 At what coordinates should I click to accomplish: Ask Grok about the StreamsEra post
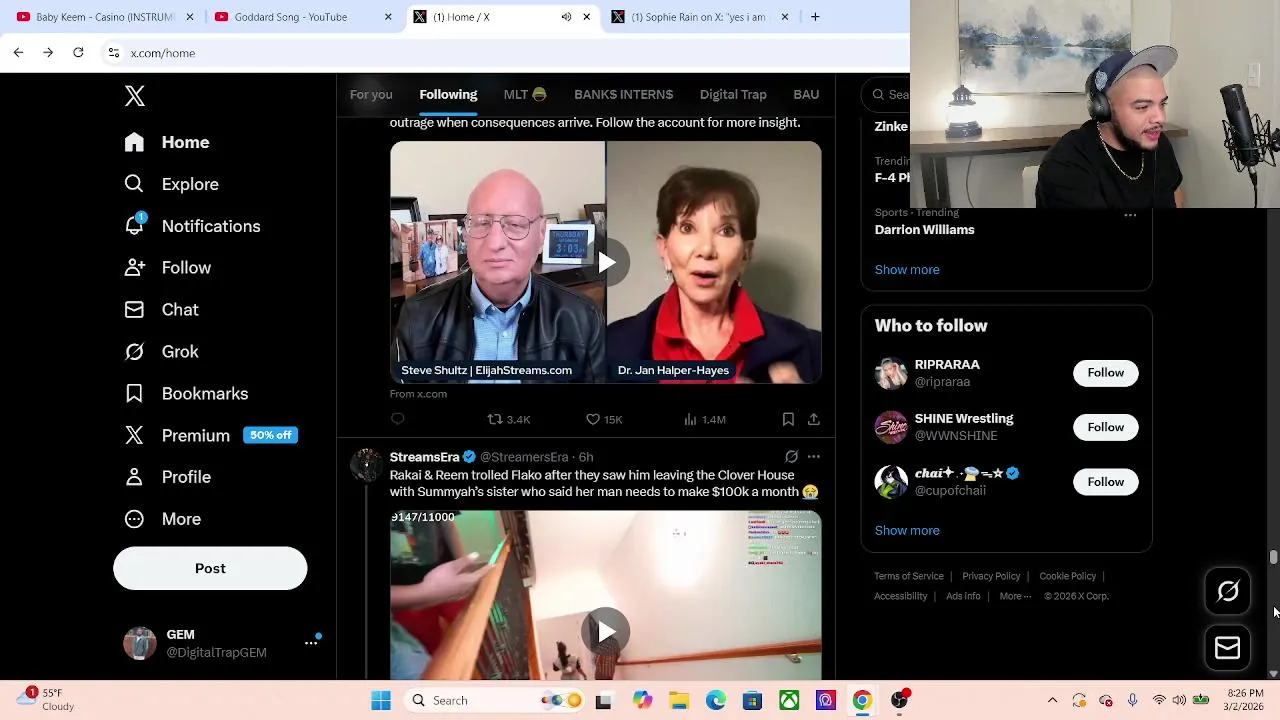click(791, 457)
